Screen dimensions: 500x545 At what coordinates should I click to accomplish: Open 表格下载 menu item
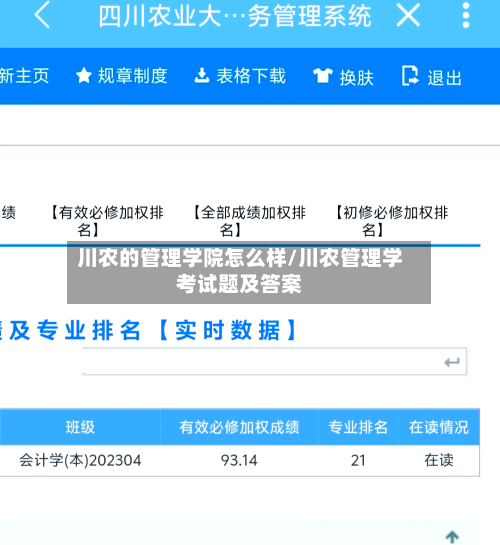[251, 76]
